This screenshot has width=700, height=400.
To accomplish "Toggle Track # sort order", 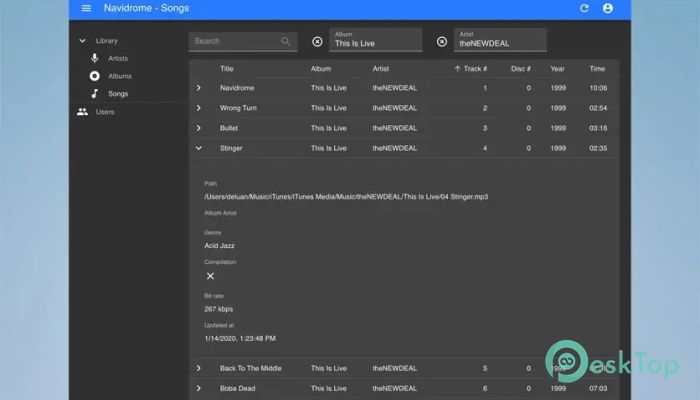I will coord(475,69).
